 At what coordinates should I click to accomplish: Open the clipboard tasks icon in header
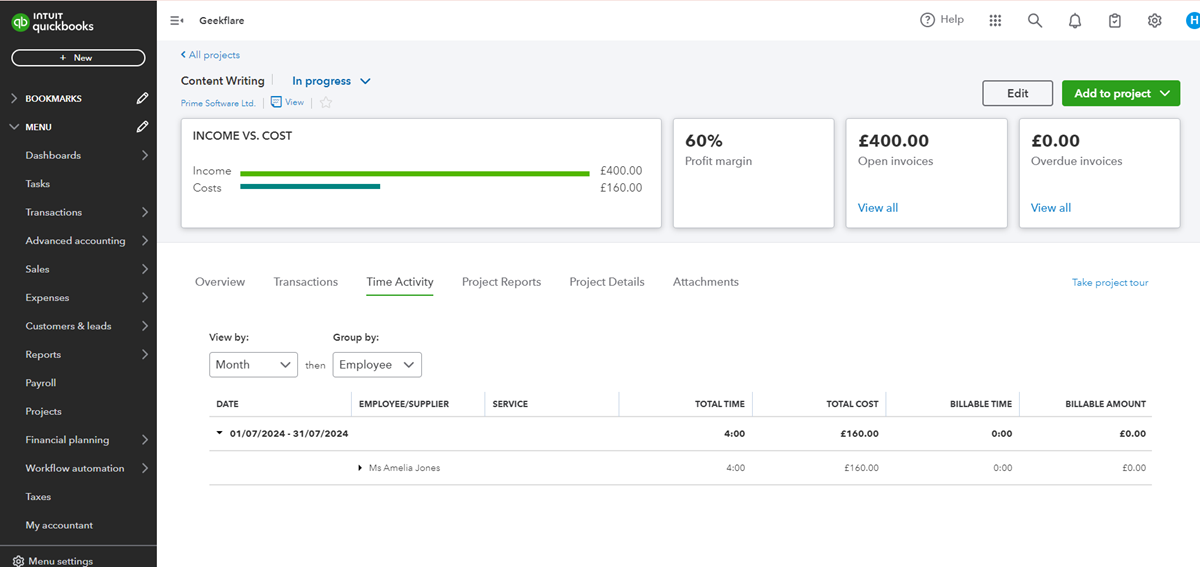pos(1115,20)
